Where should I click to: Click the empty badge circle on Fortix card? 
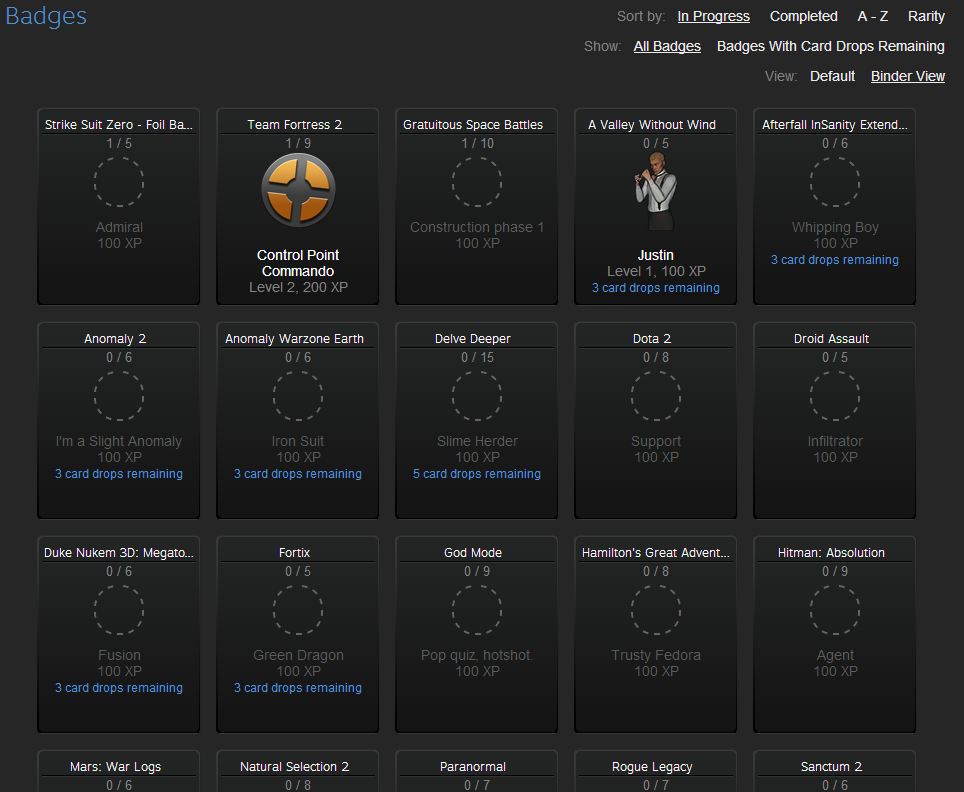point(298,610)
